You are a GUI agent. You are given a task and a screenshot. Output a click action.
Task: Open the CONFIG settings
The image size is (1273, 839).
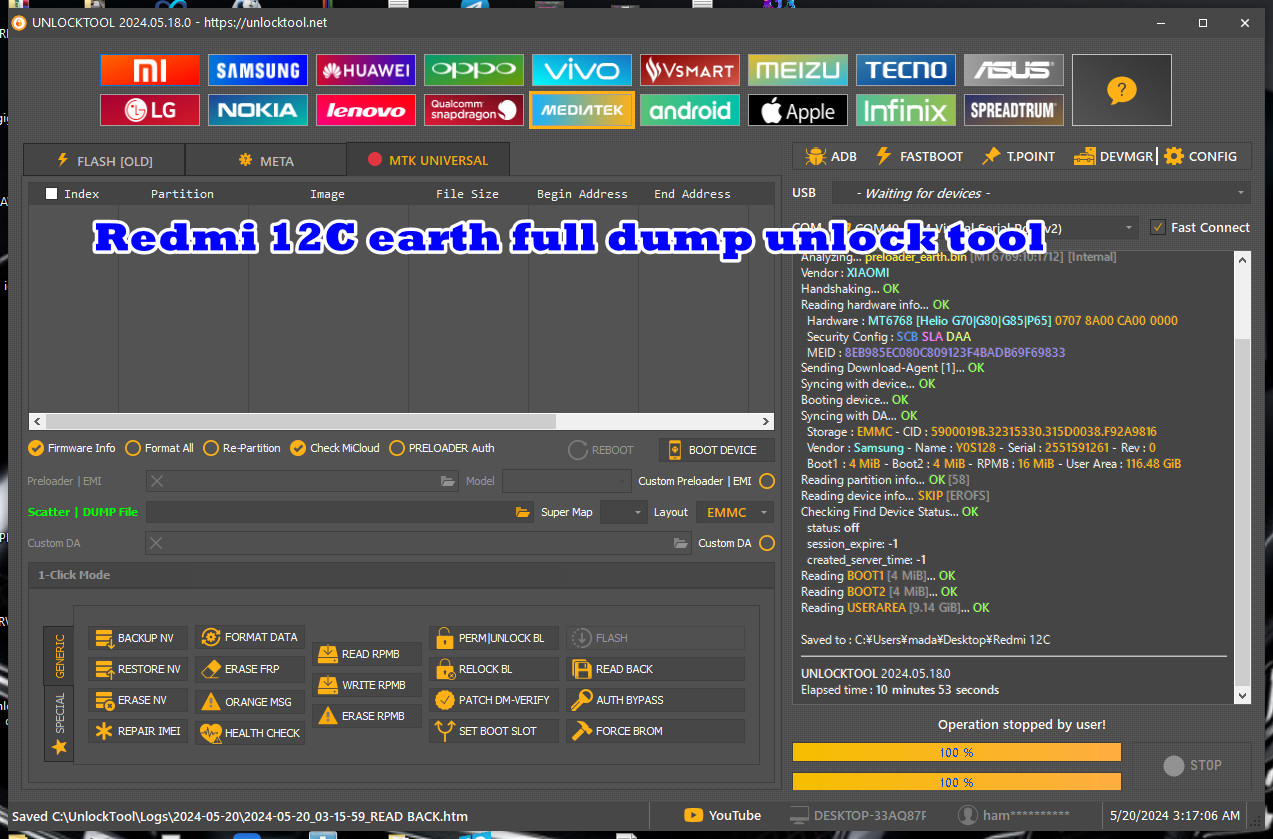point(1200,156)
